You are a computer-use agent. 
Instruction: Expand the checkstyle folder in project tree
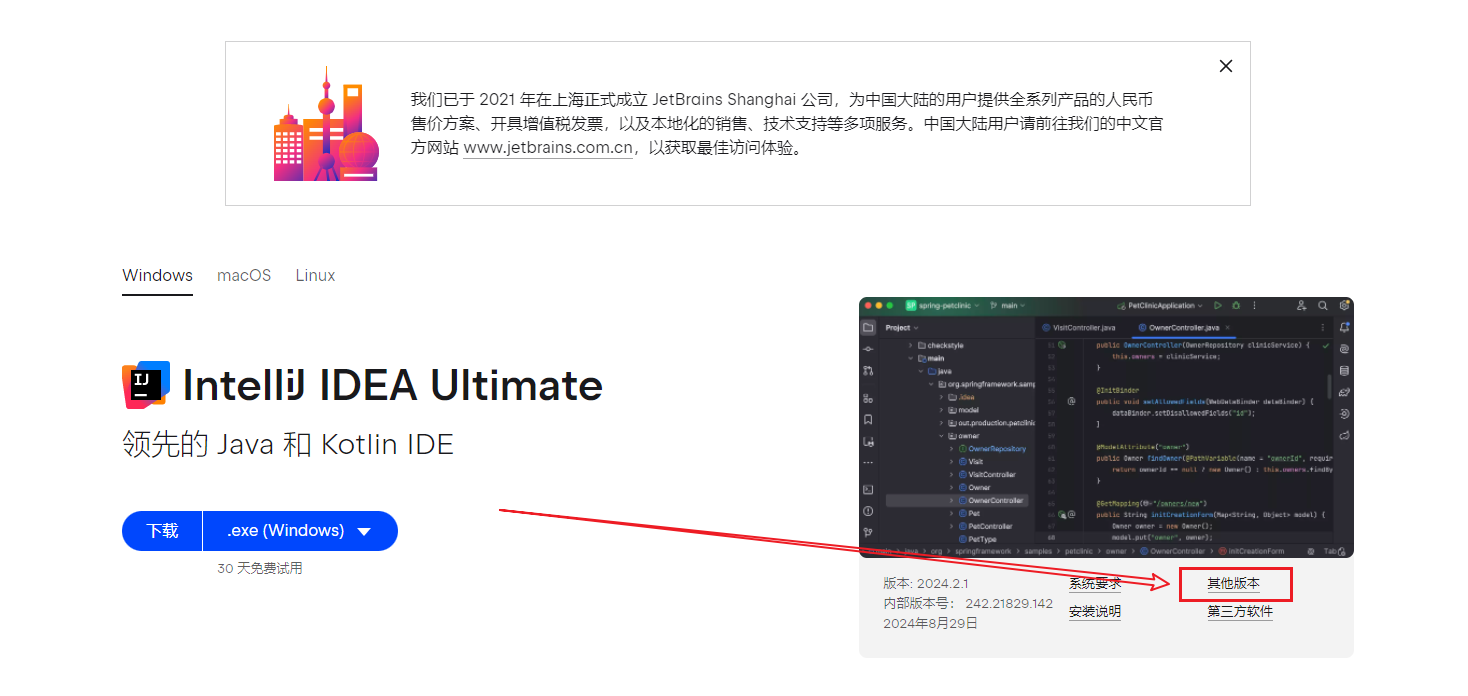pos(910,345)
